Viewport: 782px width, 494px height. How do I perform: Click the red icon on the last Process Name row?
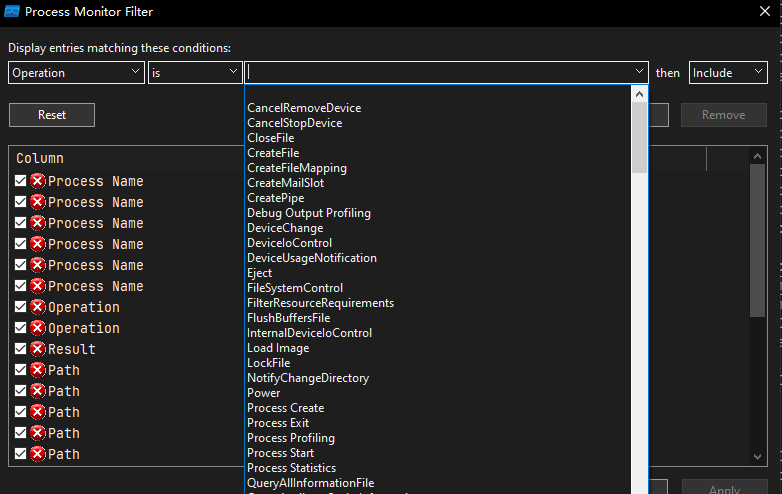point(38,286)
